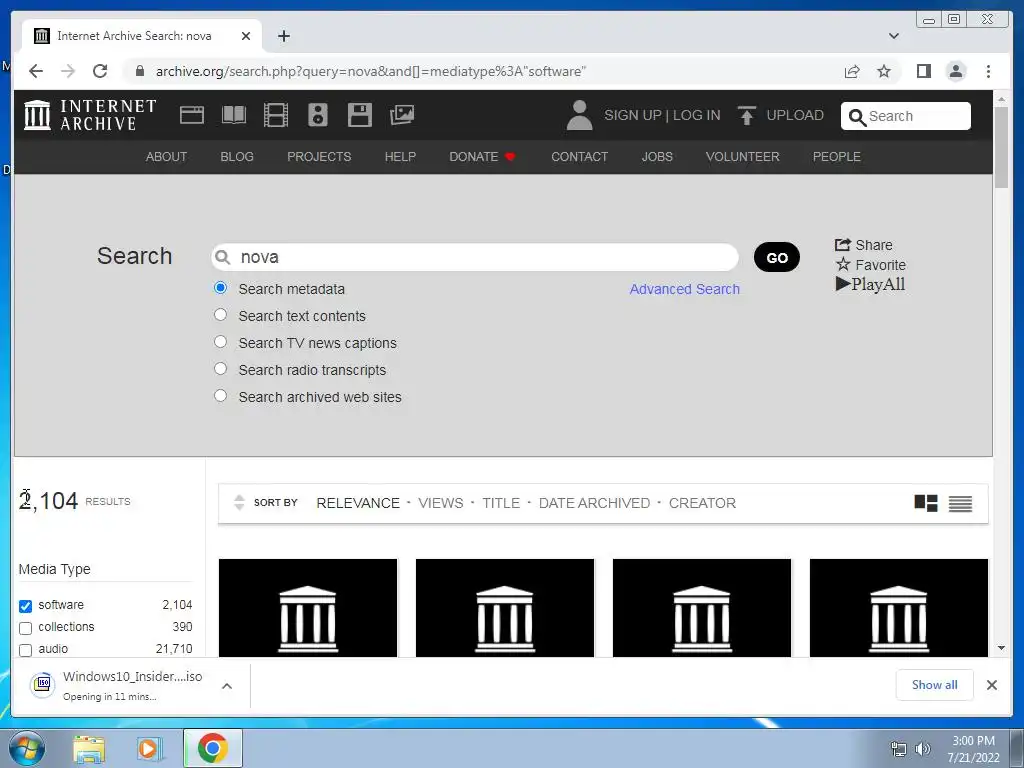Click SIGN UP link

(x=633, y=115)
